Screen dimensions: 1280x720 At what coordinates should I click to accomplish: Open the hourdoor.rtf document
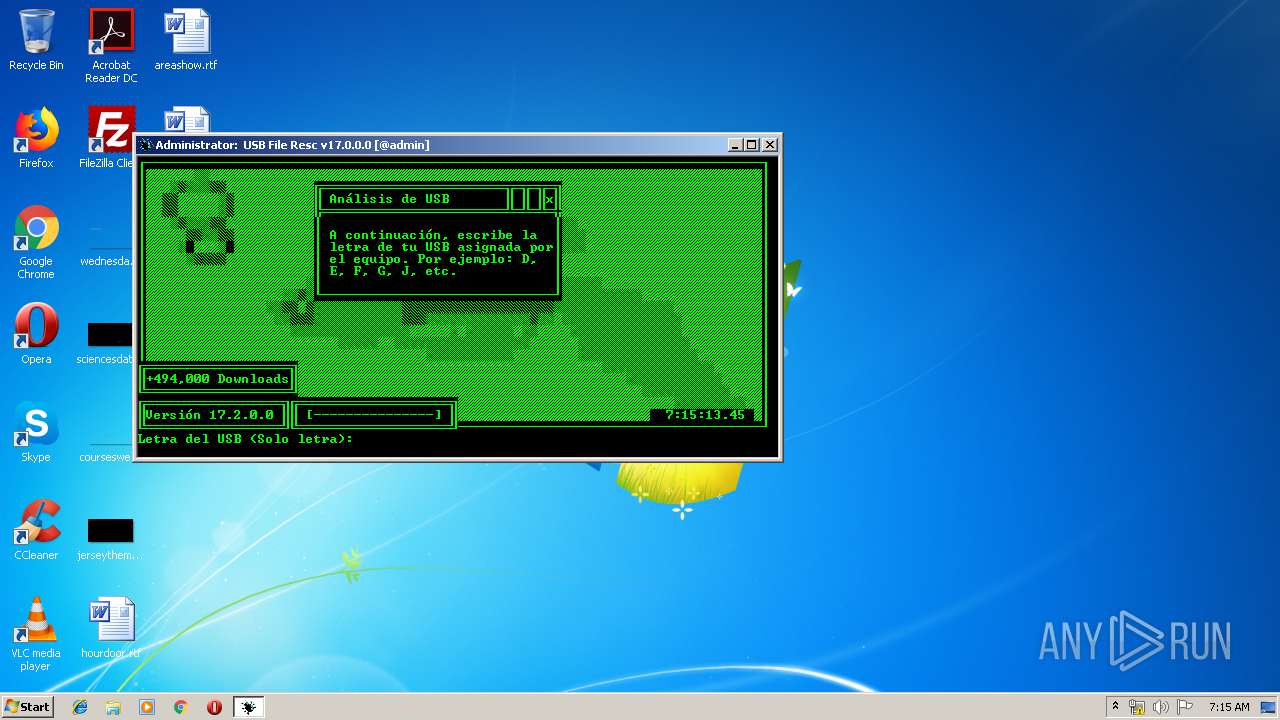(110, 628)
